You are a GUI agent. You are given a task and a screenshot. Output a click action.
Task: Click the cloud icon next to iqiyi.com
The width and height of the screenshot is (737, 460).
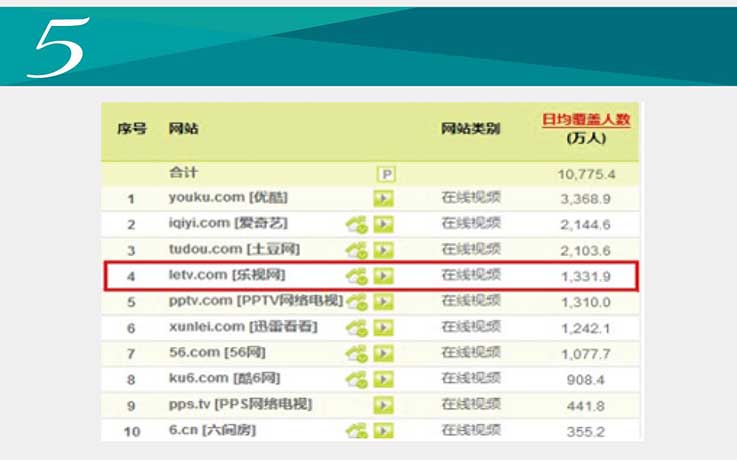click(357, 225)
